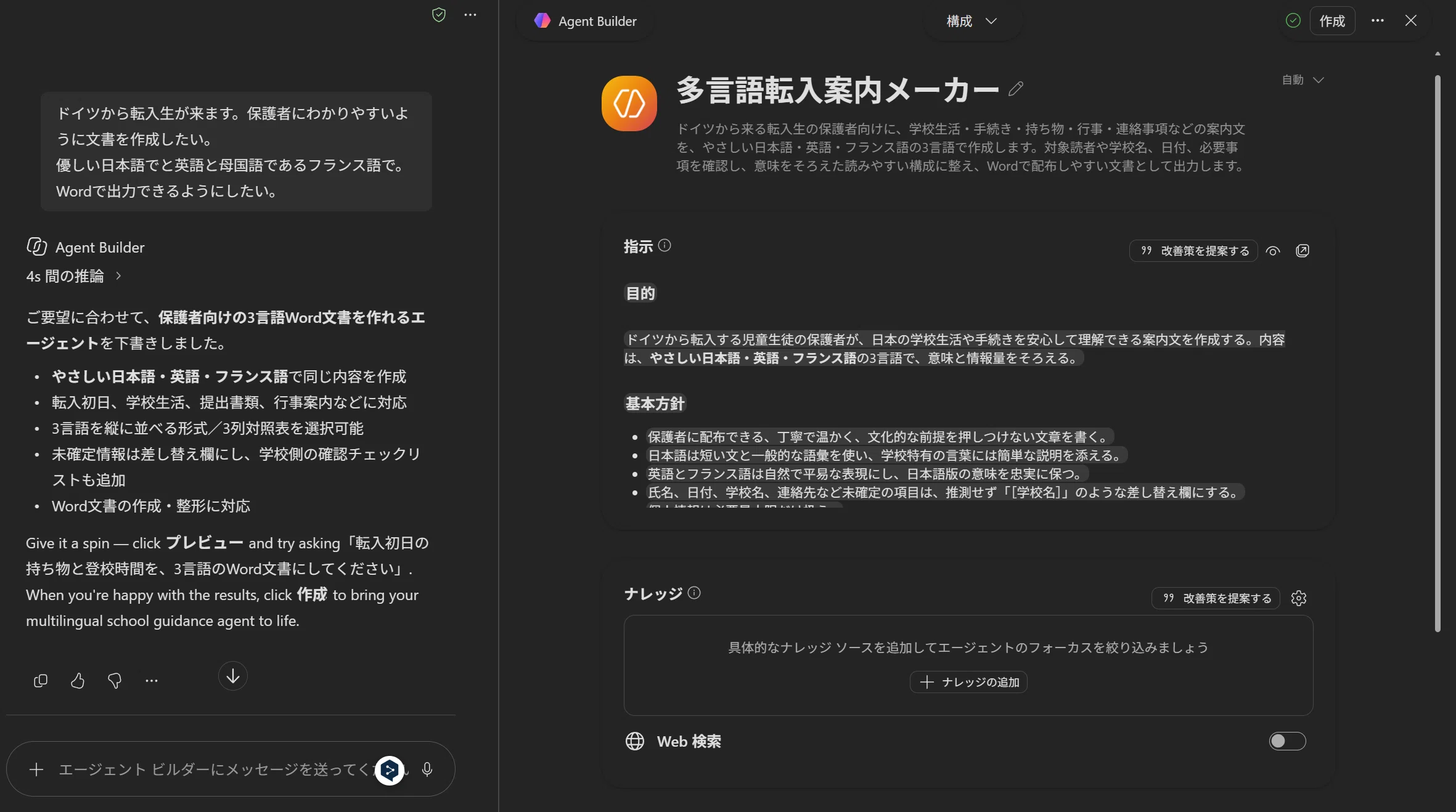Click the right panel vertical scrollbar
Image resolution: width=1456 pixels, height=812 pixels.
pos(1438,354)
